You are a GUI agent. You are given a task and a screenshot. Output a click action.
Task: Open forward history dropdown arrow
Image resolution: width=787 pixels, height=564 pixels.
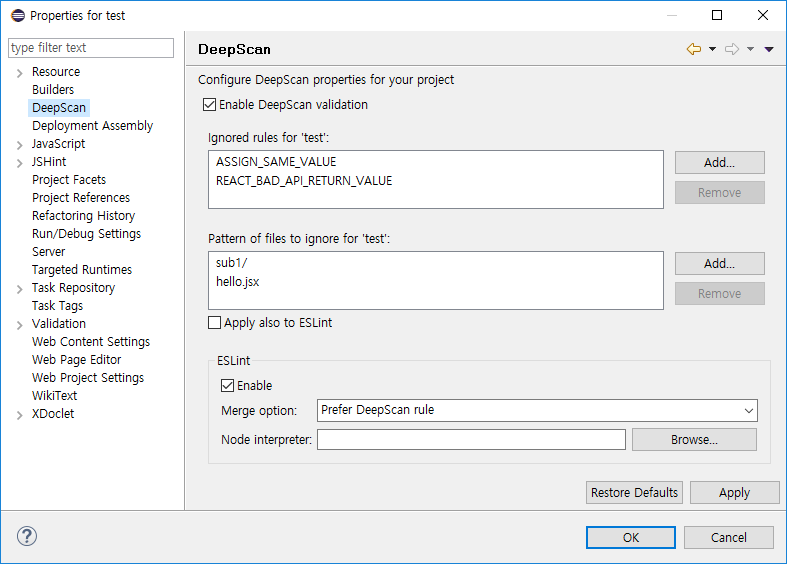pyautogui.click(x=750, y=49)
